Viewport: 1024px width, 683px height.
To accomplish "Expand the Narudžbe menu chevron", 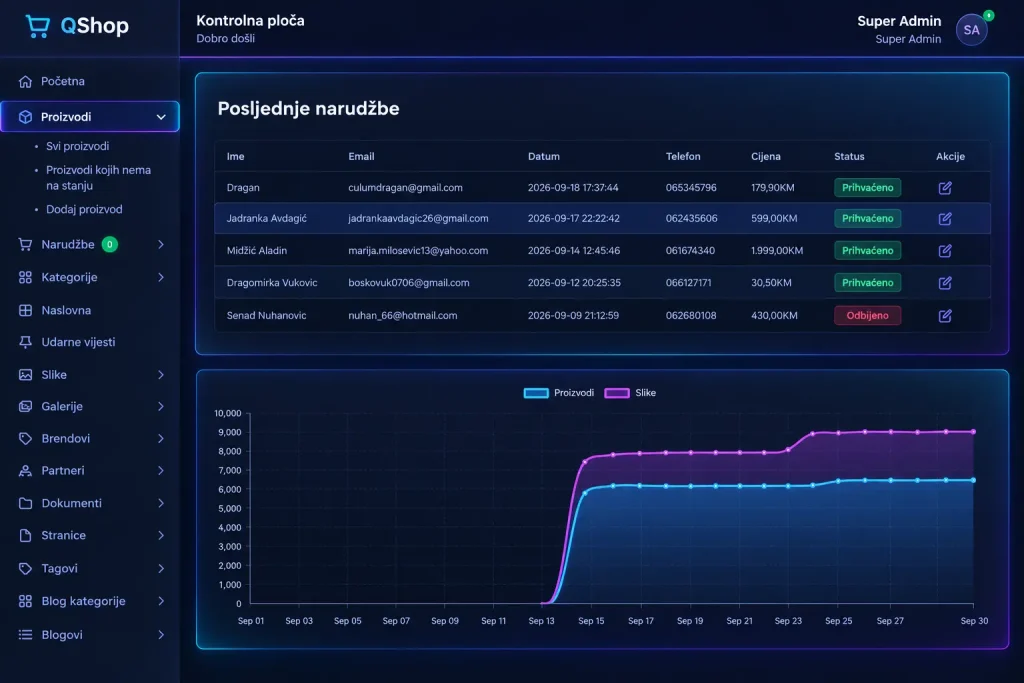I will (161, 244).
